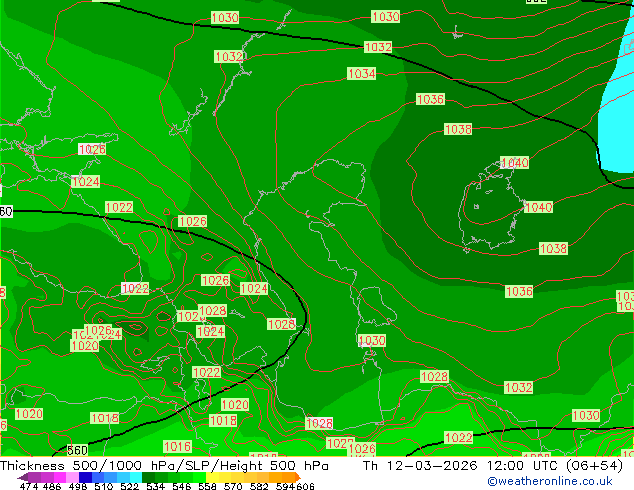
Task: Click the 1016 isobar label
Action: 177,446
